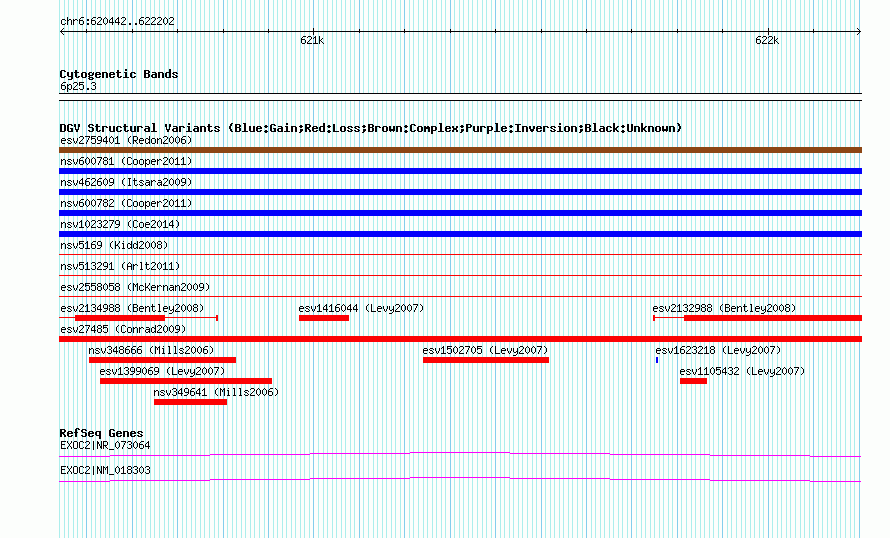Open EXOC2|NR_073064 transcript label
The width and height of the screenshot is (890, 538).
(x=105, y=445)
